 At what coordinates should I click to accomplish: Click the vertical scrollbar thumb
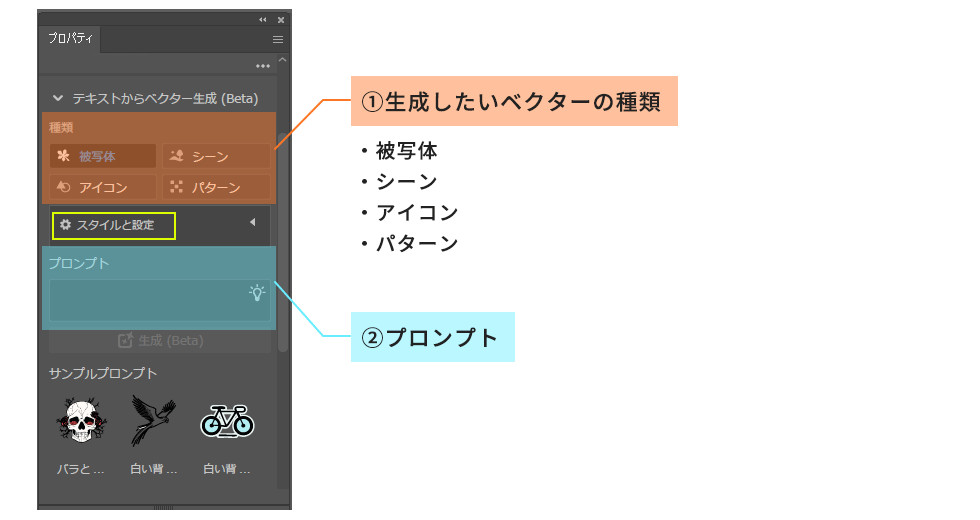(x=282, y=242)
